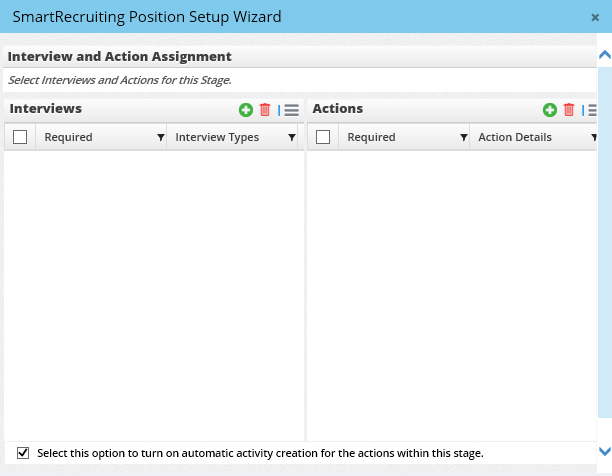The width and height of the screenshot is (612, 476).
Task: Add a new interview with the green plus
Action: click(246, 110)
